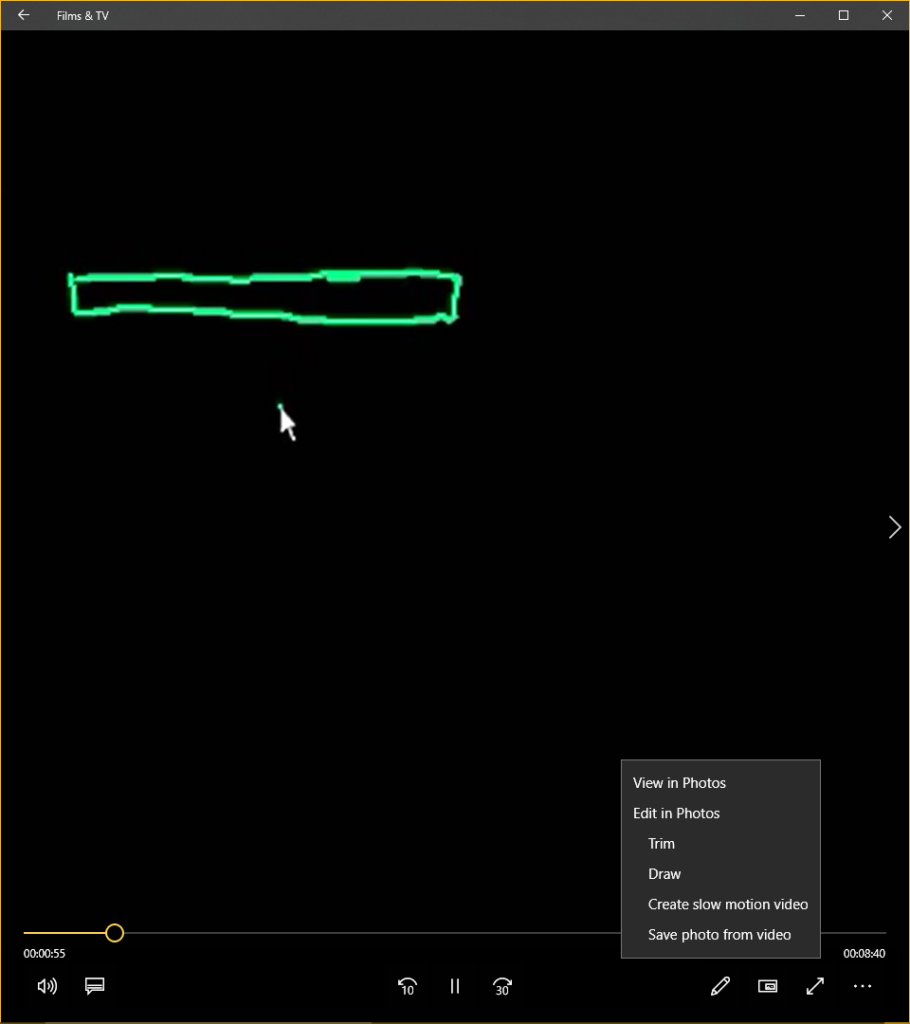The image size is (910, 1024).
Task: Click the pencil edit icon
Action: [720, 986]
